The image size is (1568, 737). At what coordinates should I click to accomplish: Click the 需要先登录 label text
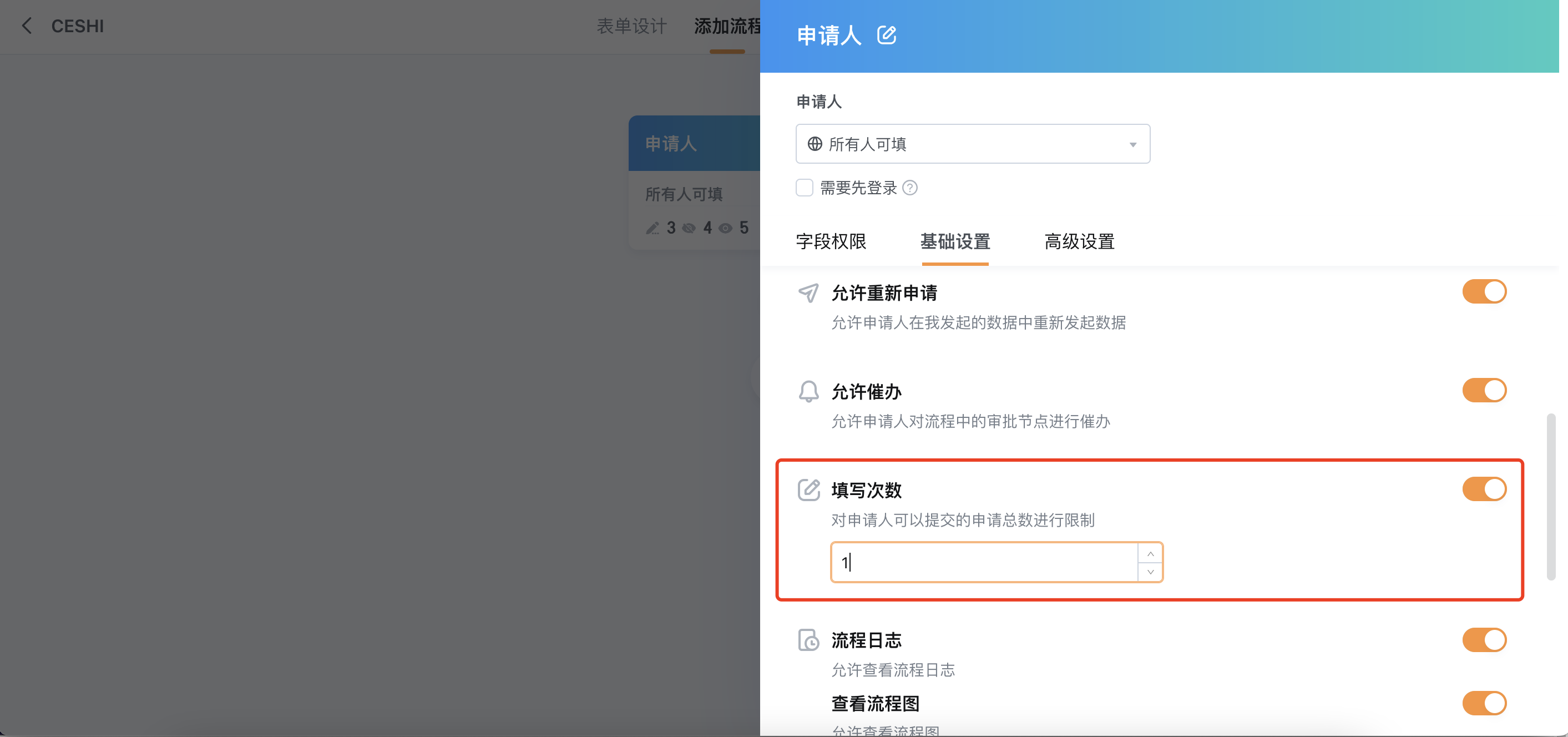858,188
